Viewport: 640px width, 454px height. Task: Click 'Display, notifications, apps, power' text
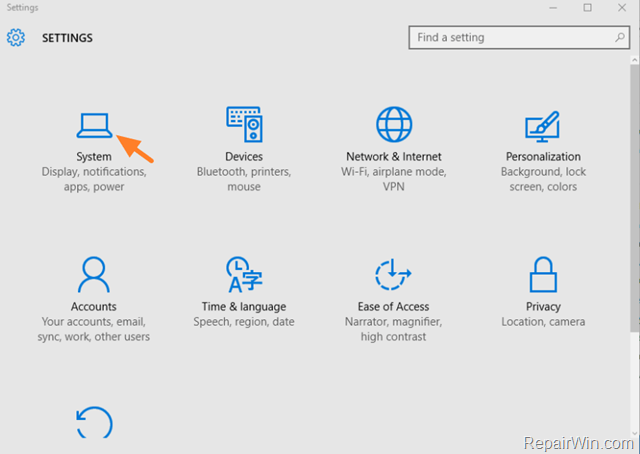(94, 179)
